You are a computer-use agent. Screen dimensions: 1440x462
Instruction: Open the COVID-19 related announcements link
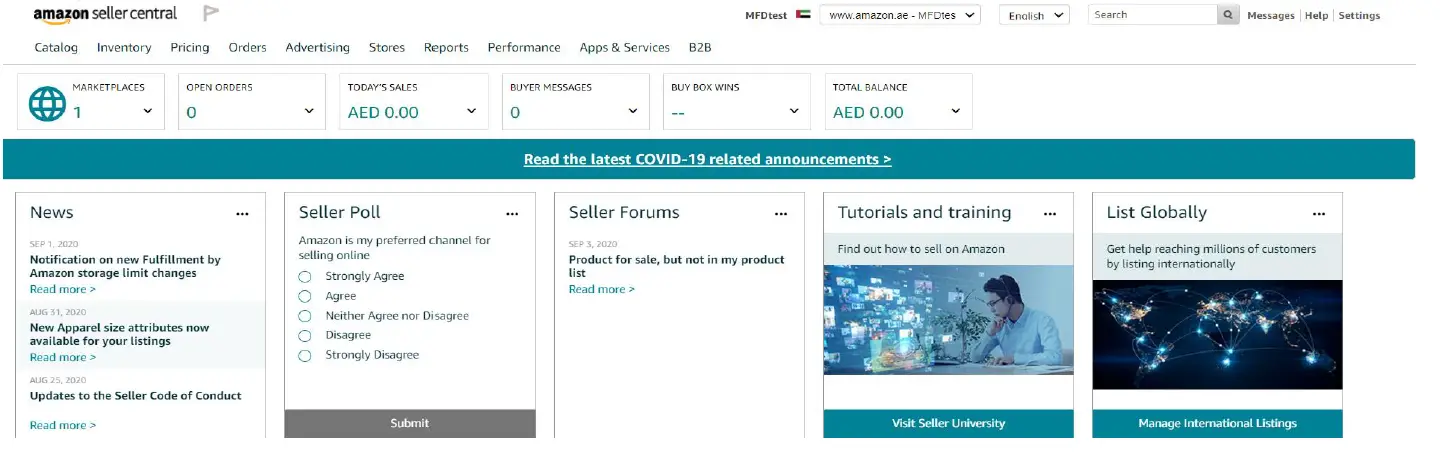(708, 159)
